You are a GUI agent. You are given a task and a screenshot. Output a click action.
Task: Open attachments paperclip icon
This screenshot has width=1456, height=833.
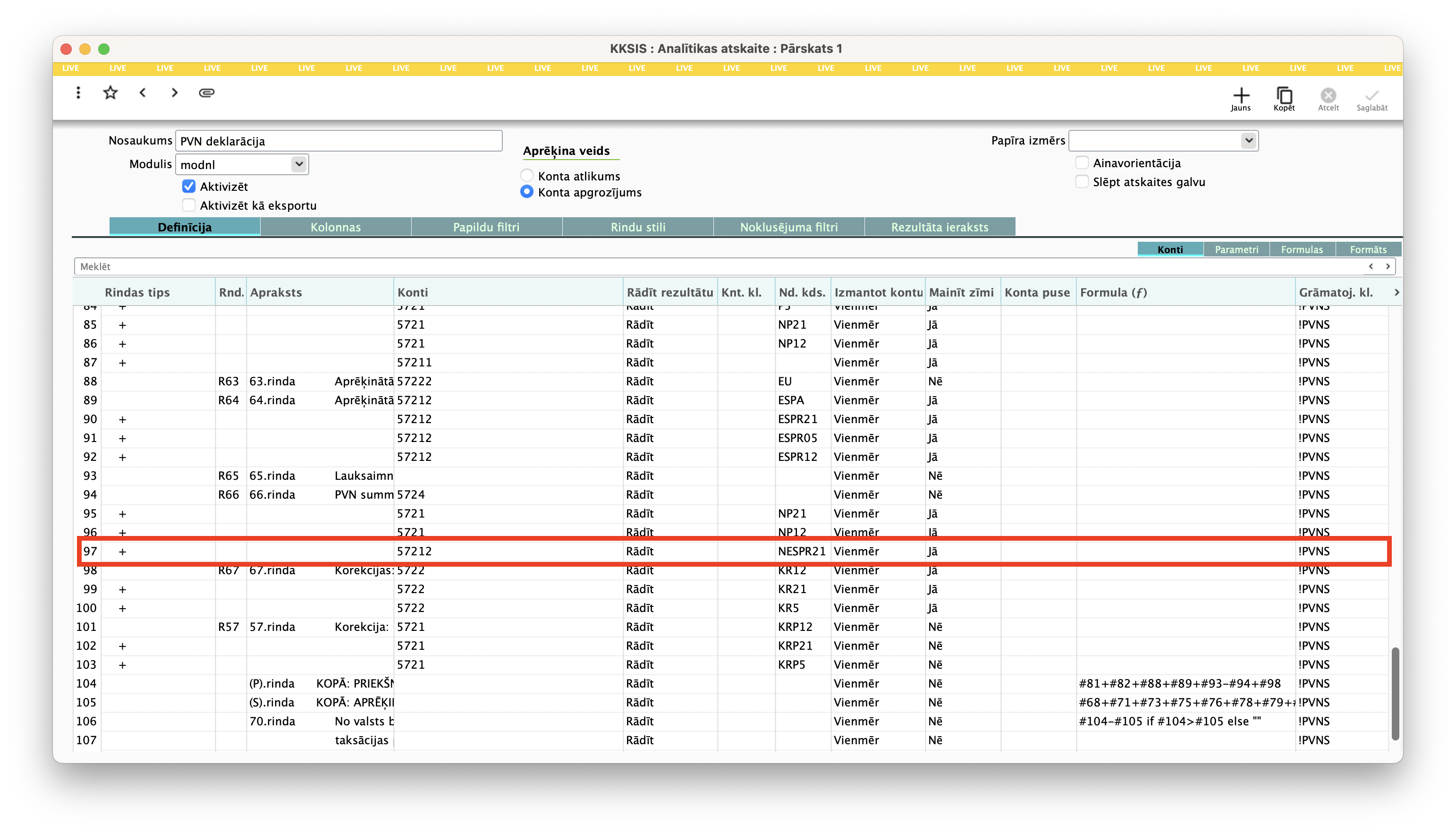pyautogui.click(x=206, y=93)
